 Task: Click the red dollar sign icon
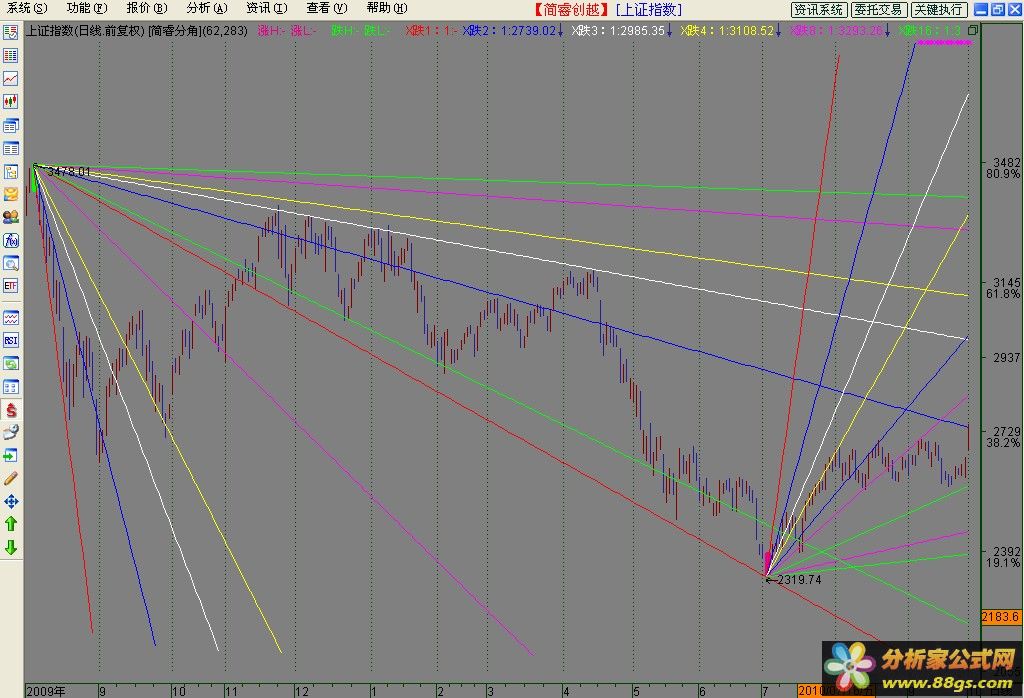click(10, 409)
